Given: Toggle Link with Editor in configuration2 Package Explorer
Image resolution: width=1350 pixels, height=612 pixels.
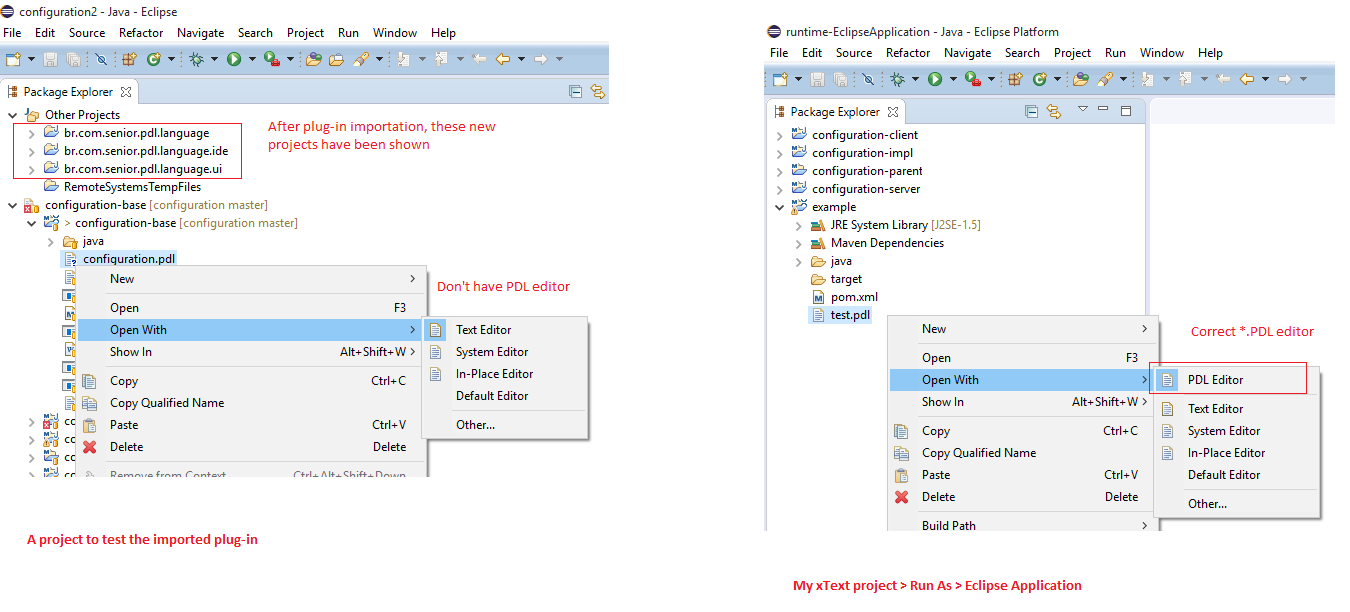Looking at the screenshot, I should [x=598, y=91].
